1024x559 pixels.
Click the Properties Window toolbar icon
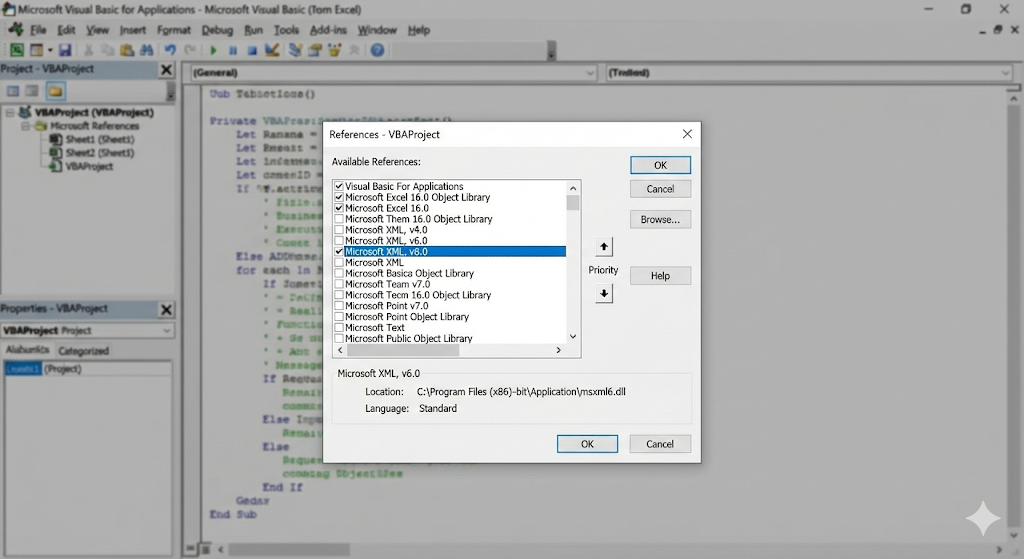[x=315, y=50]
